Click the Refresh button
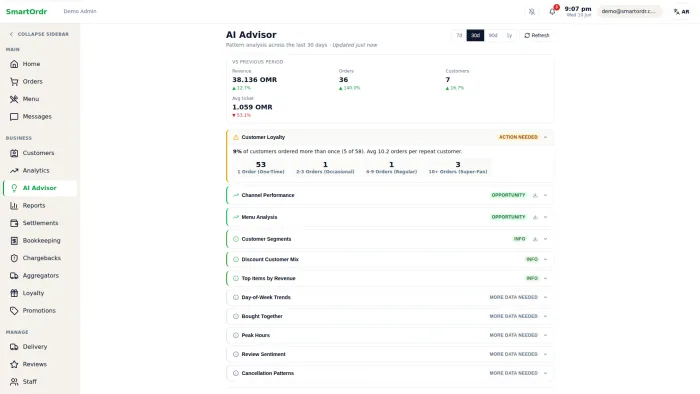 [x=537, y=35]
